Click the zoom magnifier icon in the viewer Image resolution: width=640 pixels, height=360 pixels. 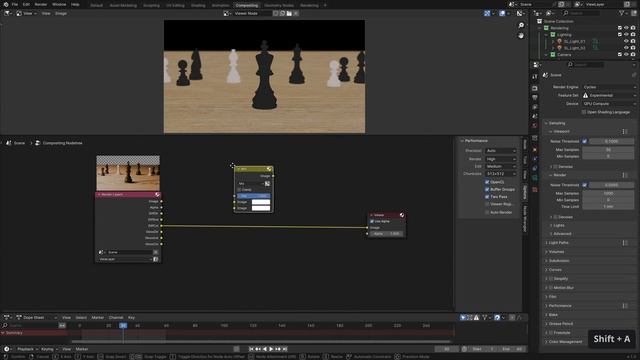coord(521,25)
